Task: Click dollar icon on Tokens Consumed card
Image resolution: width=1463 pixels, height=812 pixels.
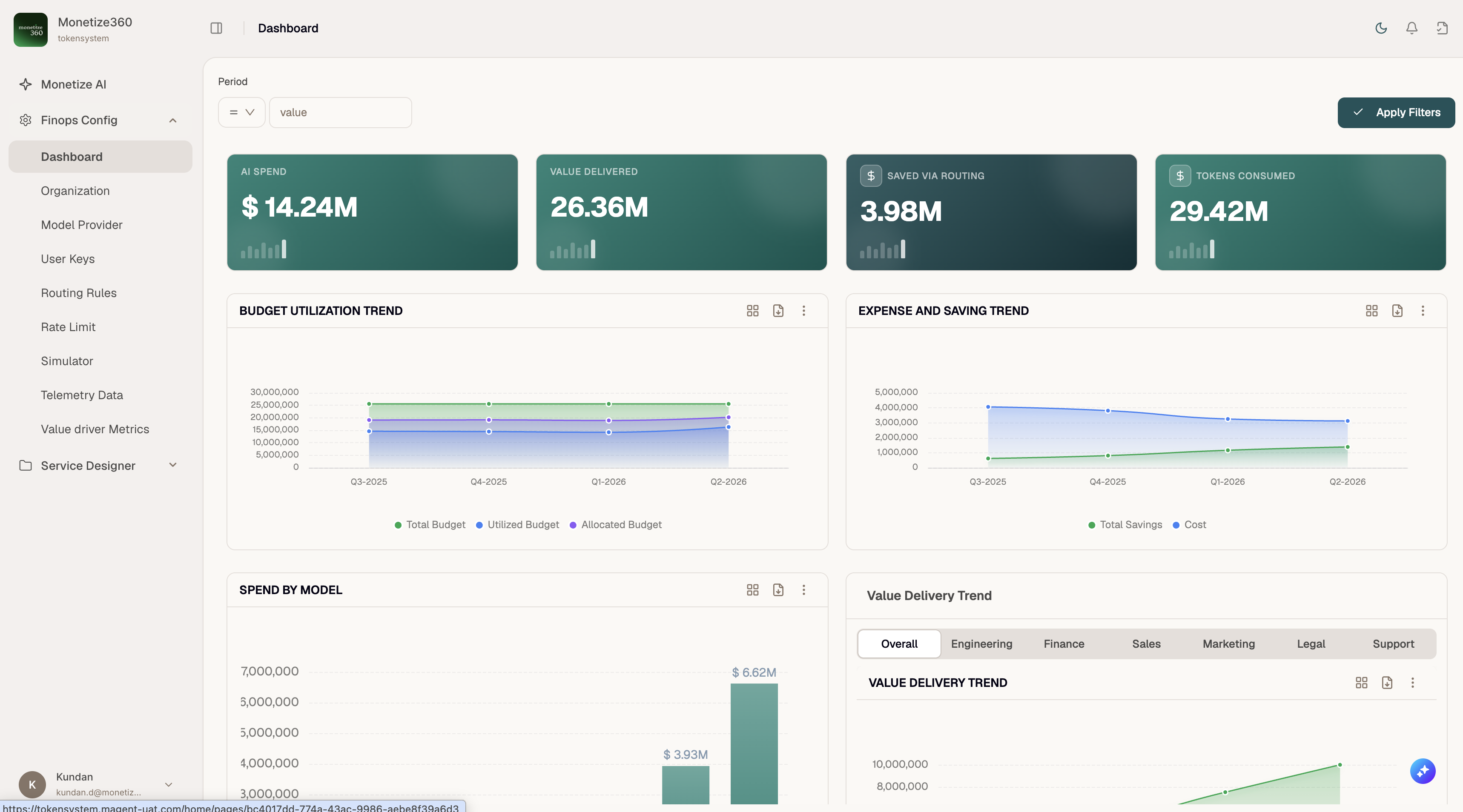Action: [1179, 175]
